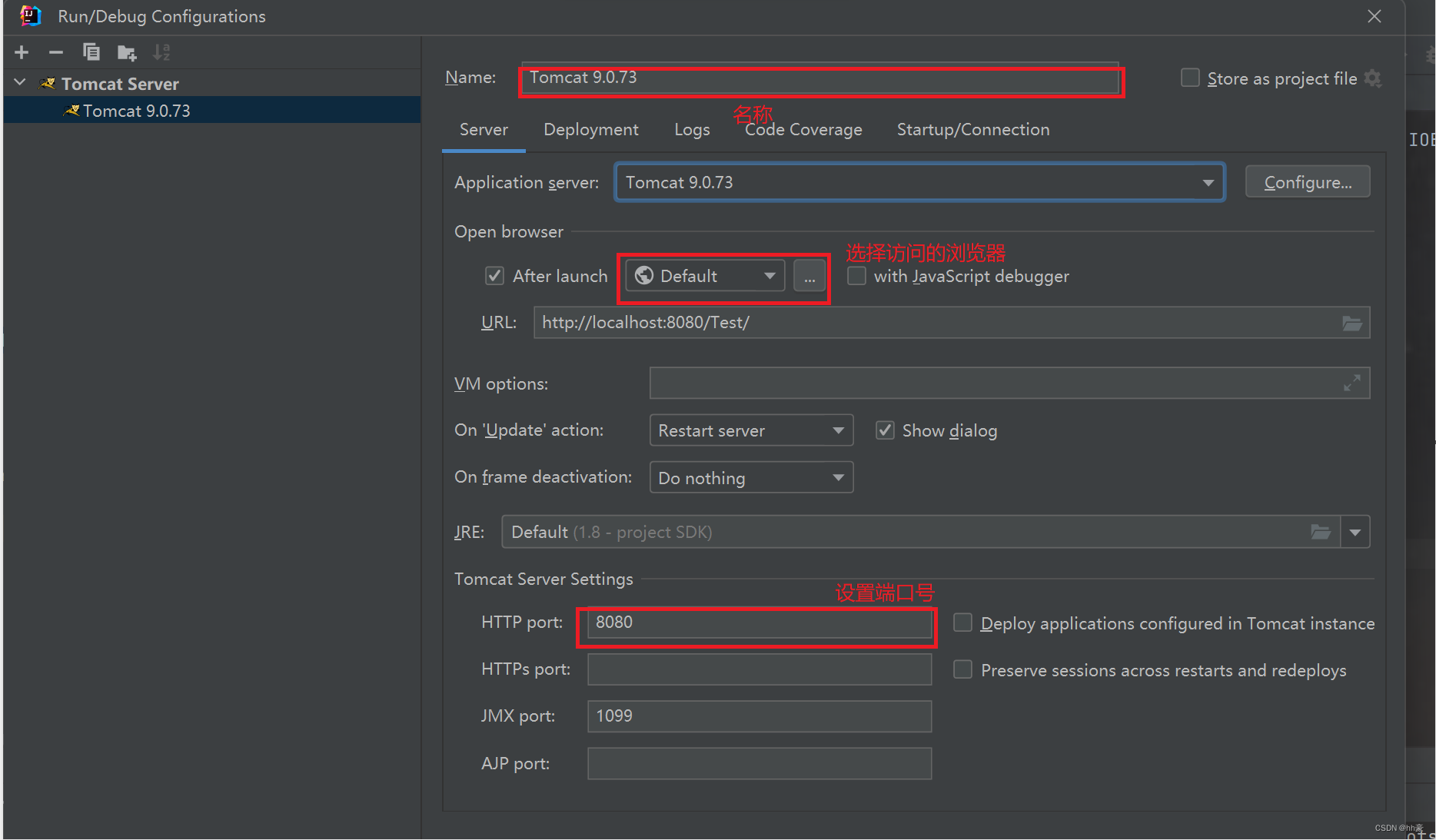Click the VM options input field

1009,383
